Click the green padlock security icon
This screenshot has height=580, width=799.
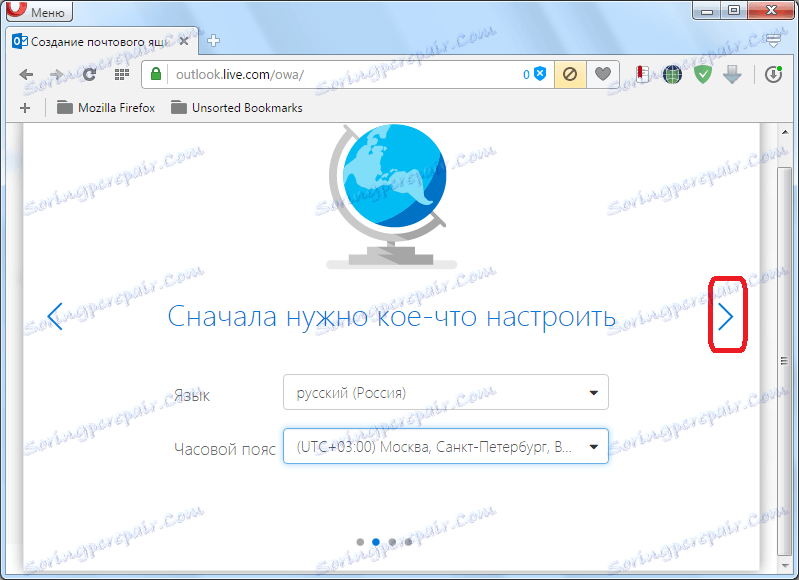tap(156, 74)
